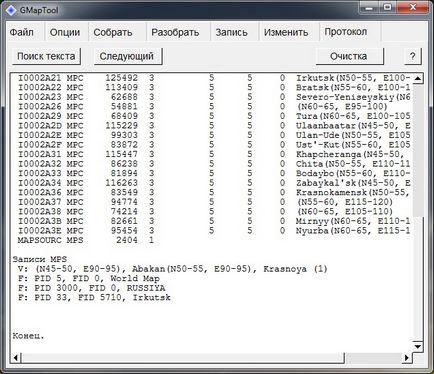Click the Следующий button
The height and width of the screenshot is (374, 434).
coord(127,56)
